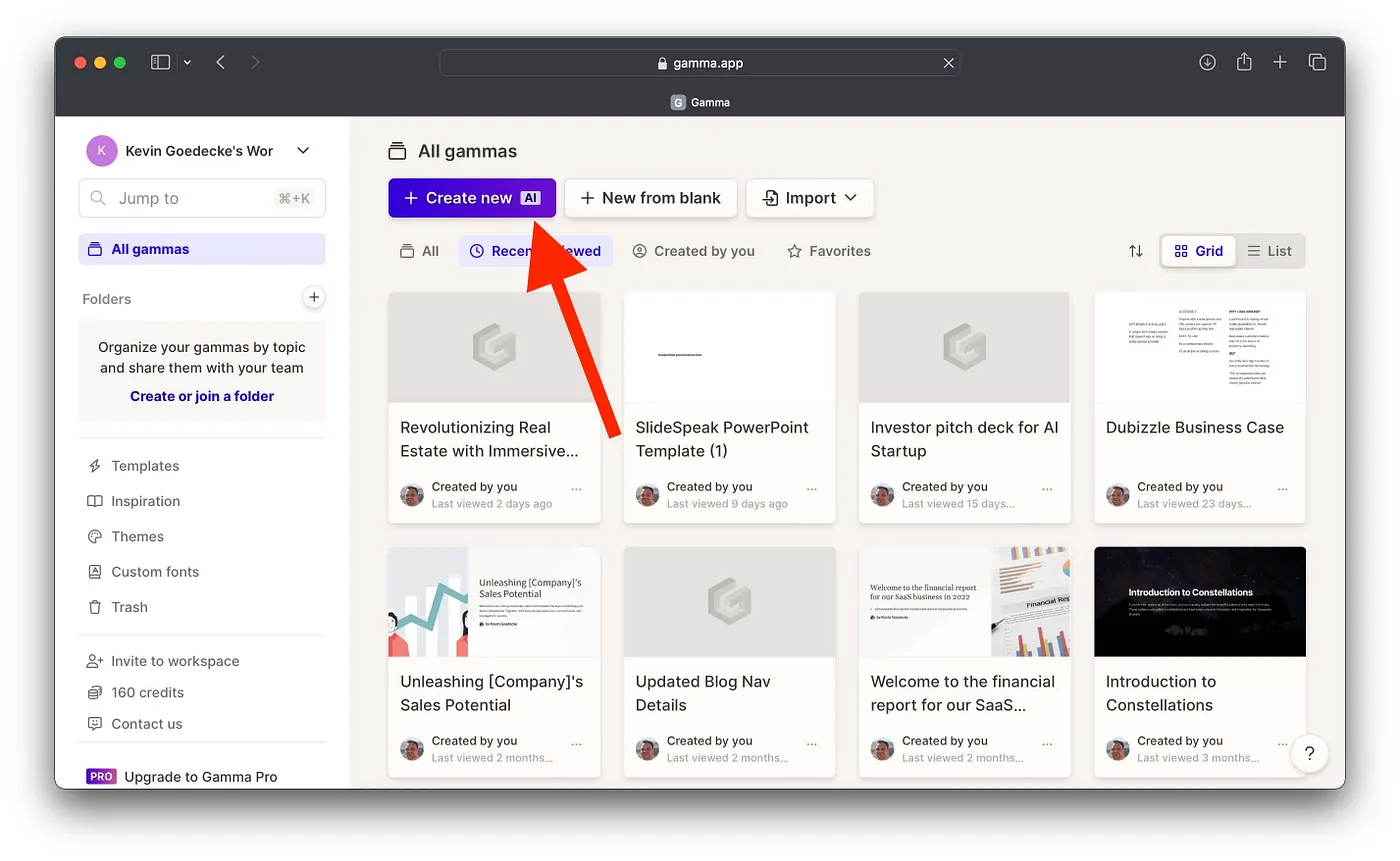Click the Create or join a folder link
The width and height of the screenshot is (1400, 861).
click(202, 396)
